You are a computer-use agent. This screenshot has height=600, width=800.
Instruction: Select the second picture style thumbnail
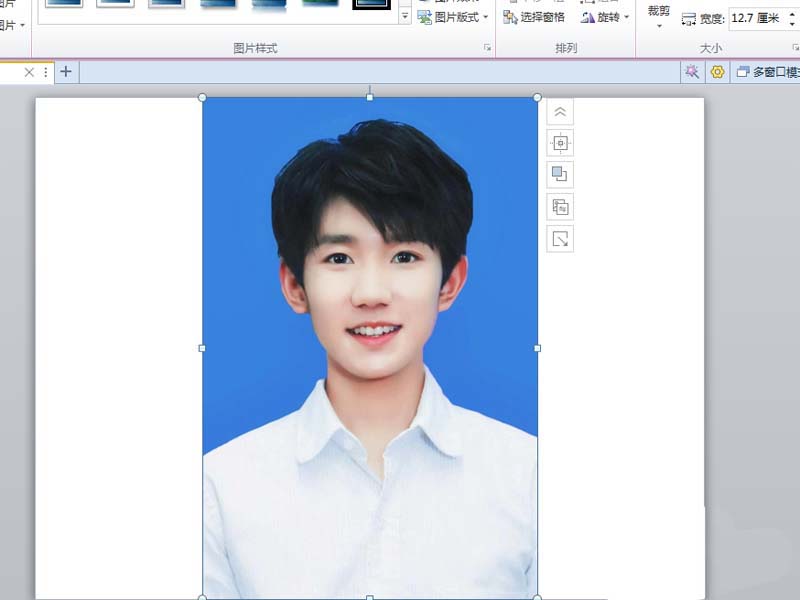pos(115,4)
